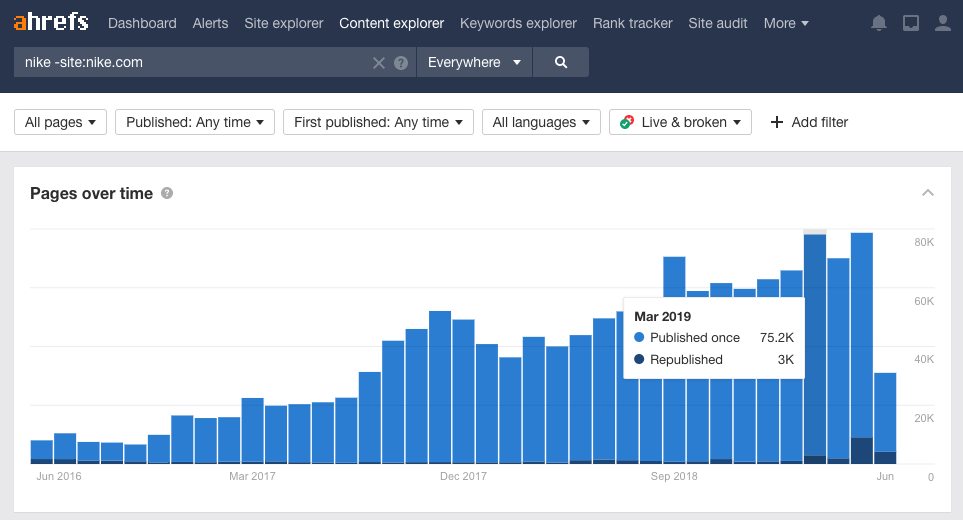Click the ahrefs logo

click(51, 22)
